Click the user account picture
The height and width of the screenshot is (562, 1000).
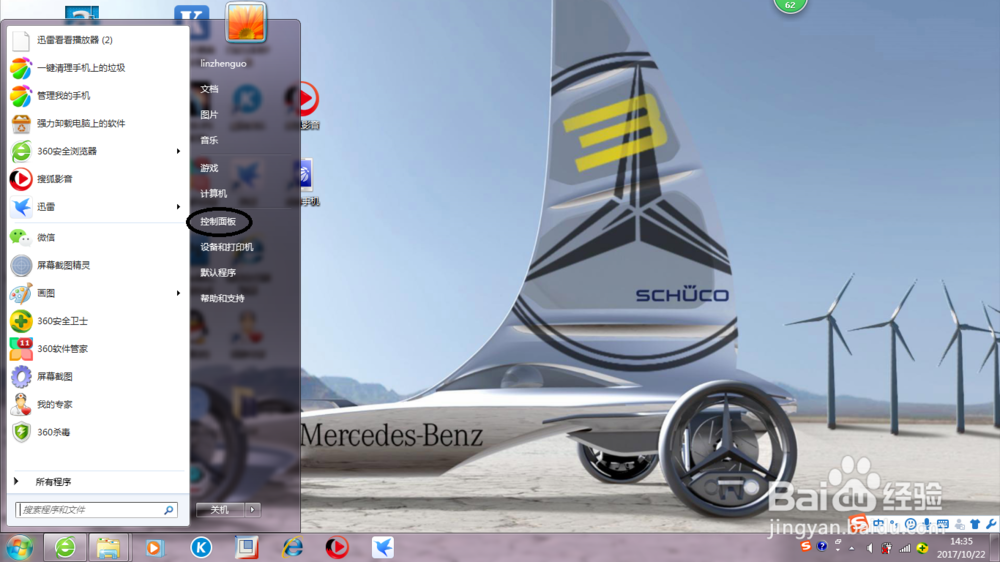point(246,22)
